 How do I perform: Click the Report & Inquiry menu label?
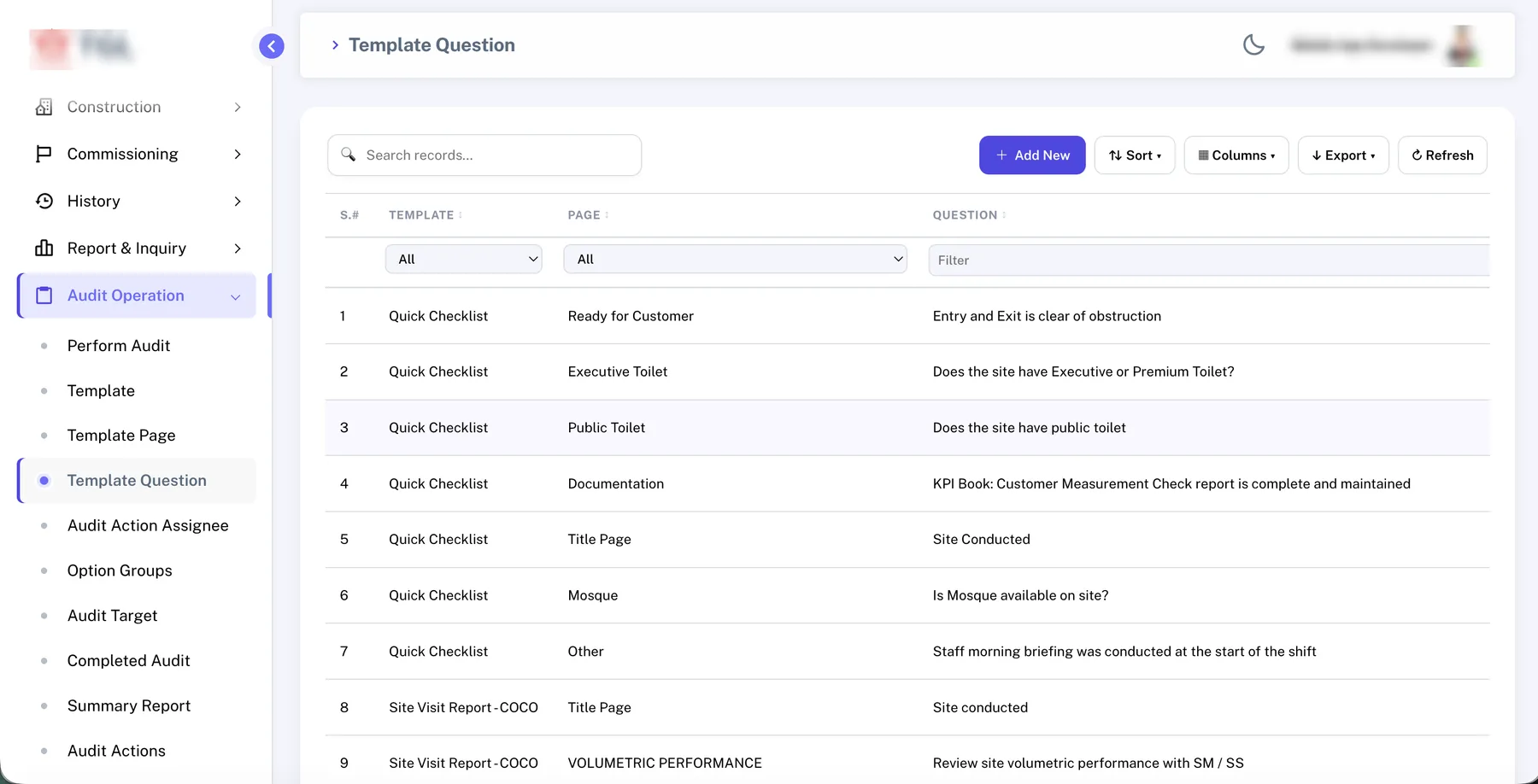126,248
